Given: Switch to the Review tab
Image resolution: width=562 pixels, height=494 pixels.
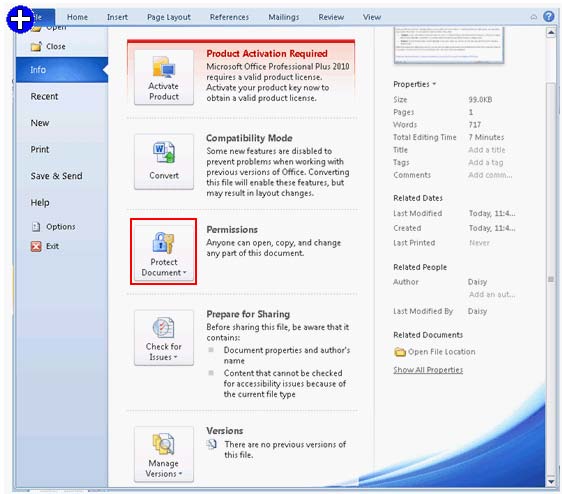Looking at the screenshot, I should pyautogui.click(x=331, y=17).
